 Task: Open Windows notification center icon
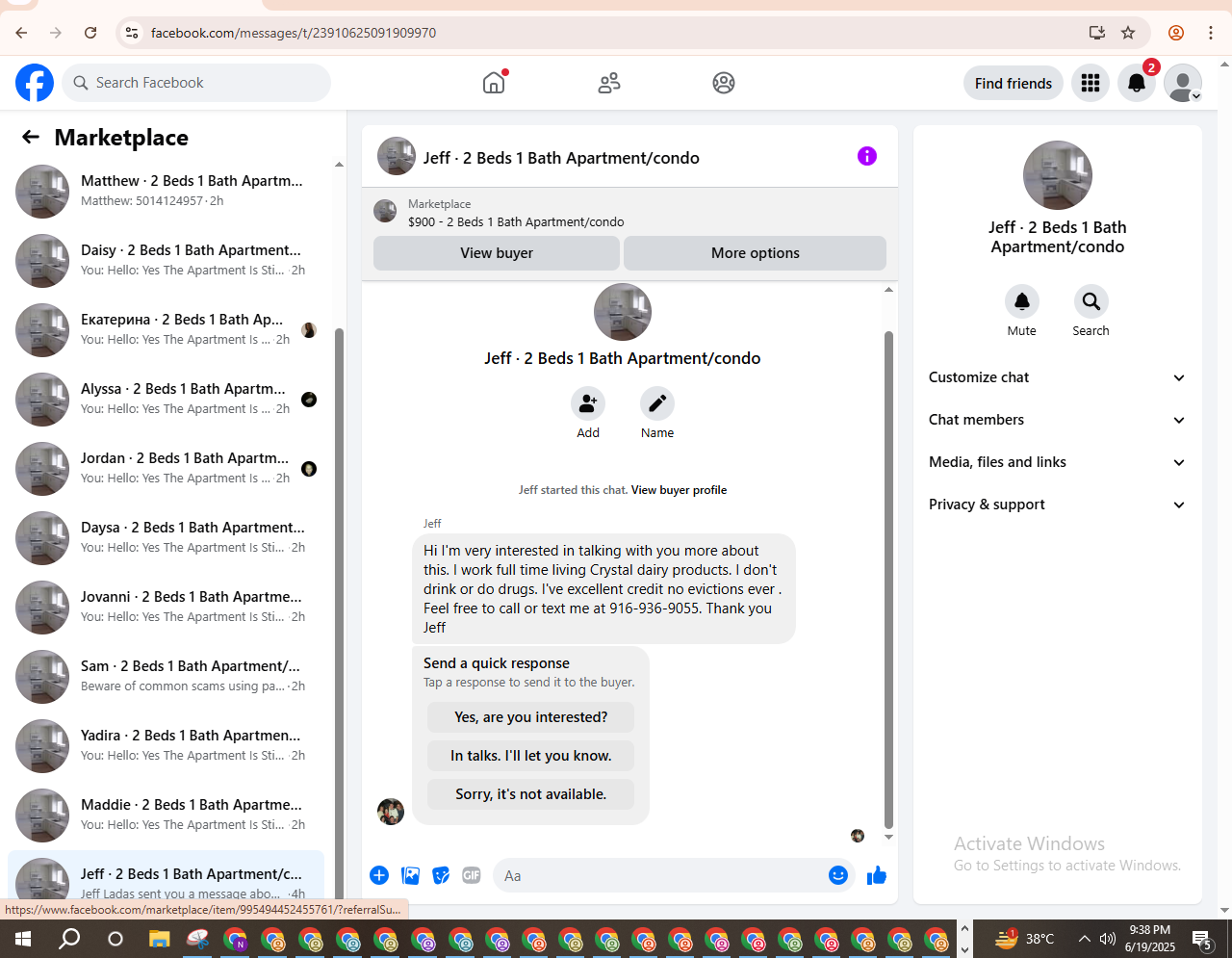(1202, 939)
